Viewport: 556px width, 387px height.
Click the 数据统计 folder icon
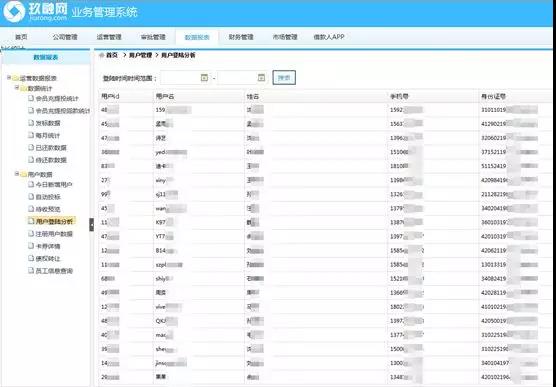(x=23, y=88)
